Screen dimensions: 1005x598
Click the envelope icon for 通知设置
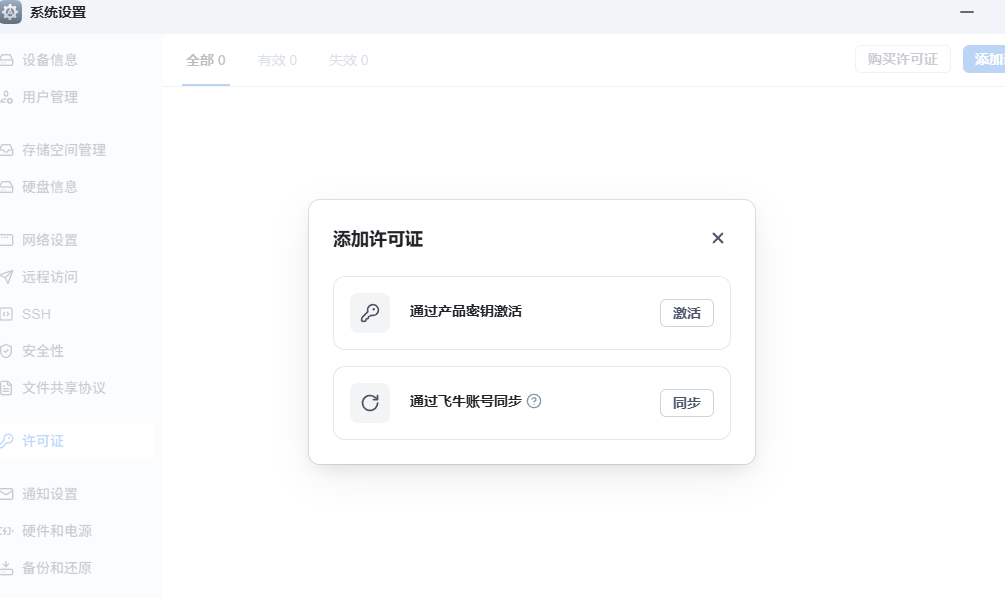pyautogui.click(x=6, y=494)
